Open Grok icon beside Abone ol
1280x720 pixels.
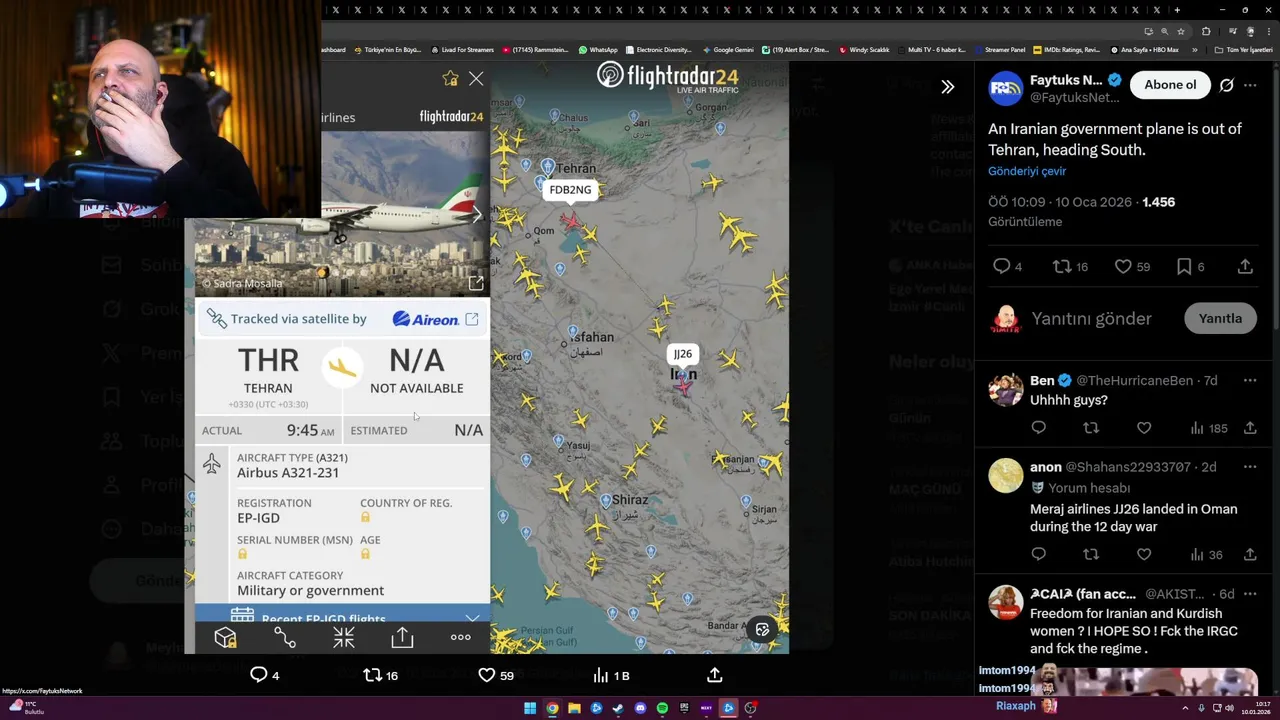tap(1226, 85)
